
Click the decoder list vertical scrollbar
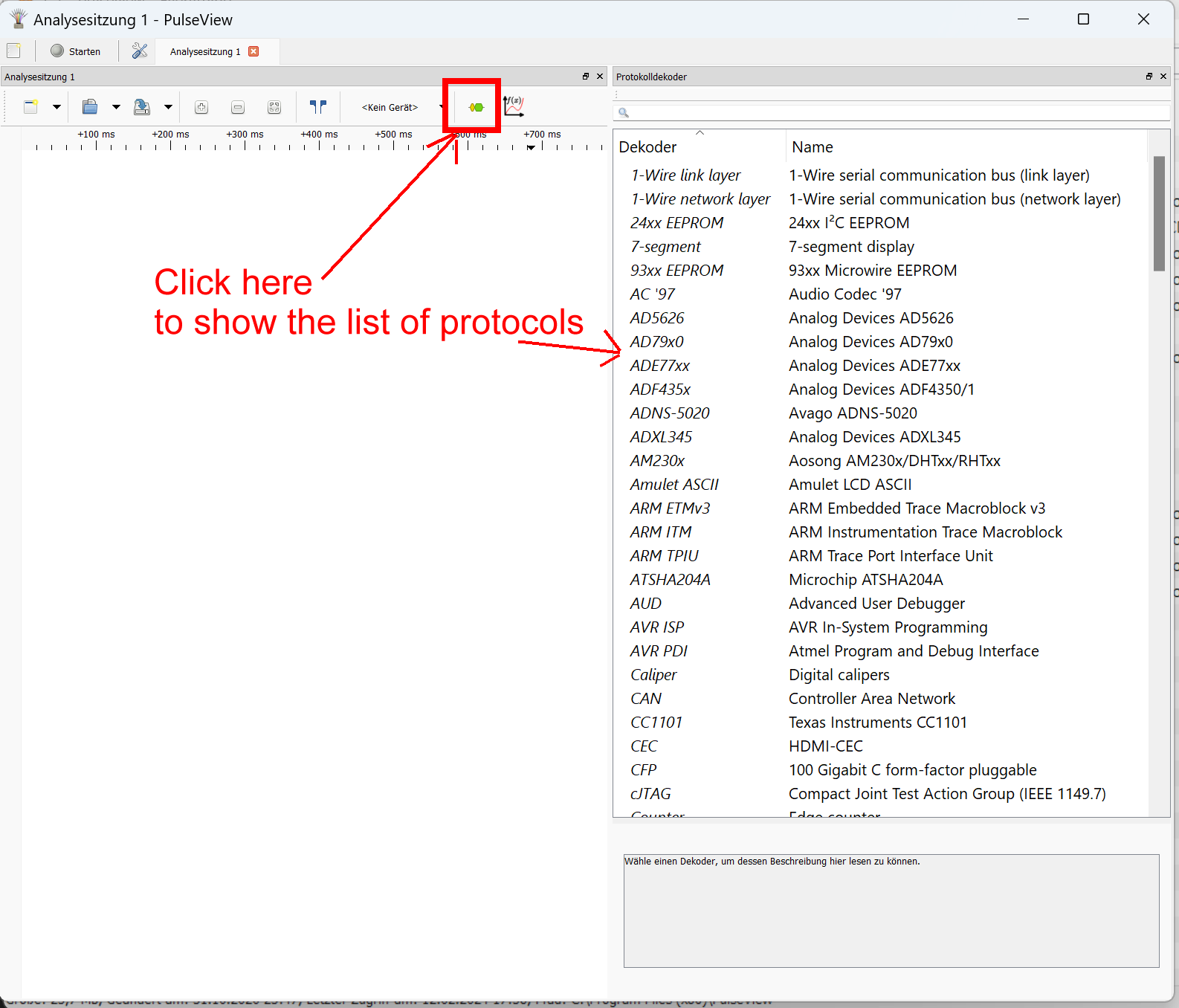(1159, 214)
